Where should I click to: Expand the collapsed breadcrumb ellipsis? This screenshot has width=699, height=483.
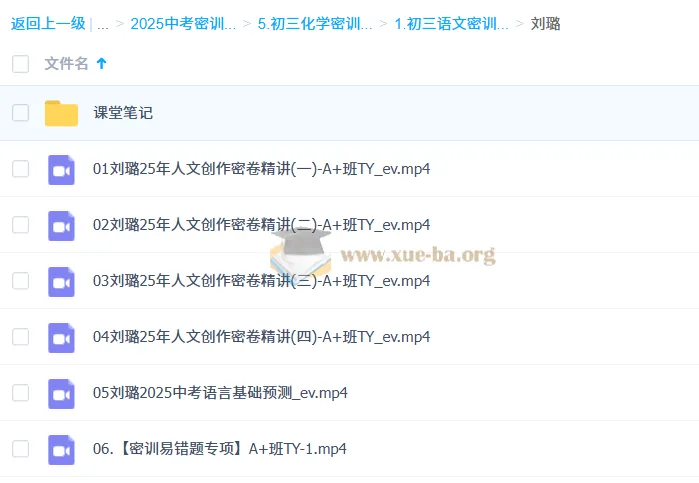(103, 23)
